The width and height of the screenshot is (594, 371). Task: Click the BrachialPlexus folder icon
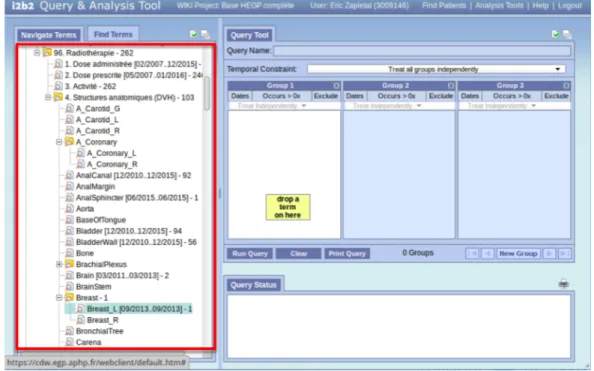coord(69,264)
